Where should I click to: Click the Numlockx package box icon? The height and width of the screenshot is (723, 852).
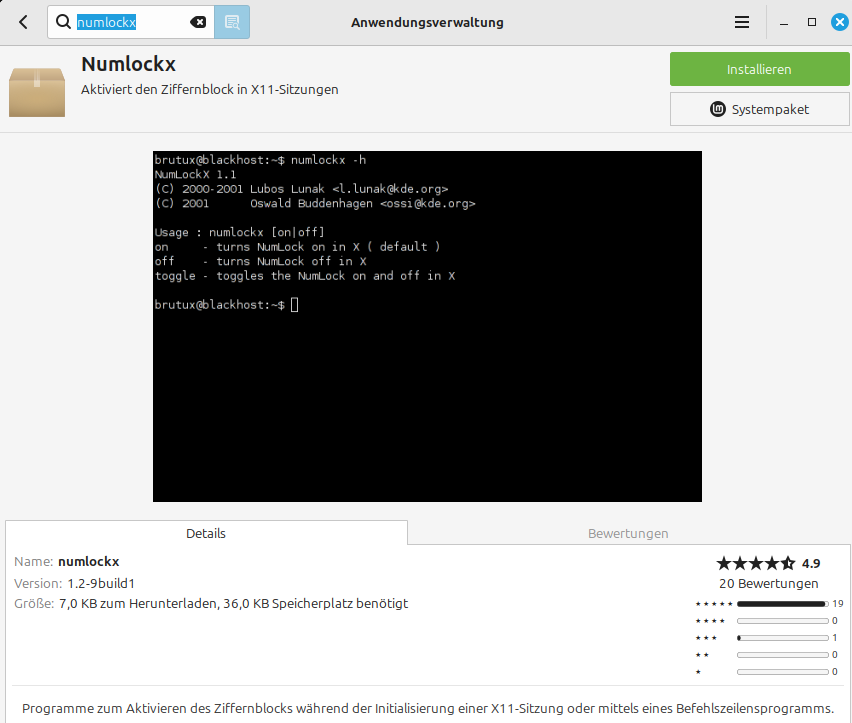tap(37, 92)
